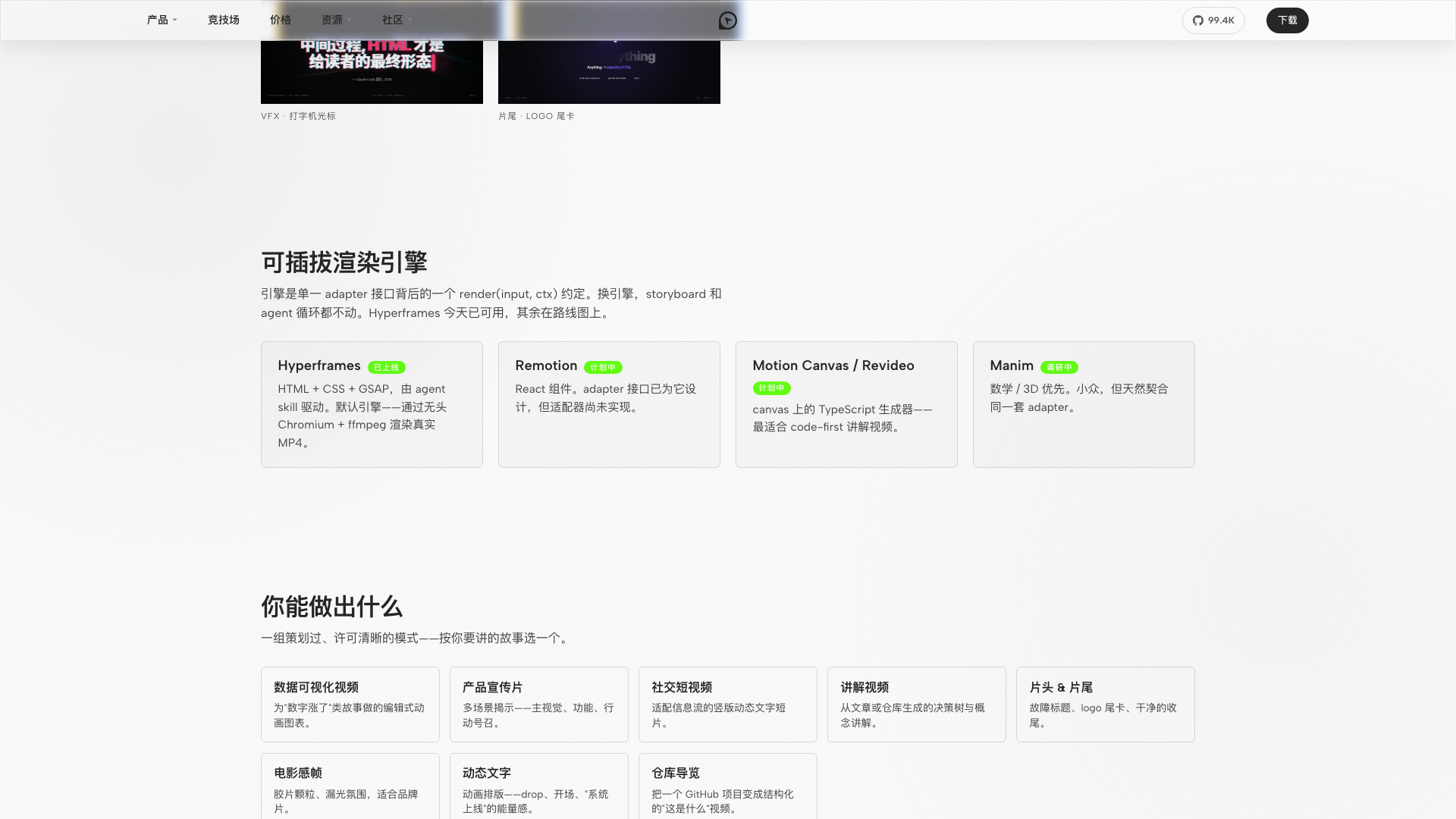Select the Motion Canvas / Revideo card
Image resolution: width=1456 pixels, height=819 pixels.
846,404
